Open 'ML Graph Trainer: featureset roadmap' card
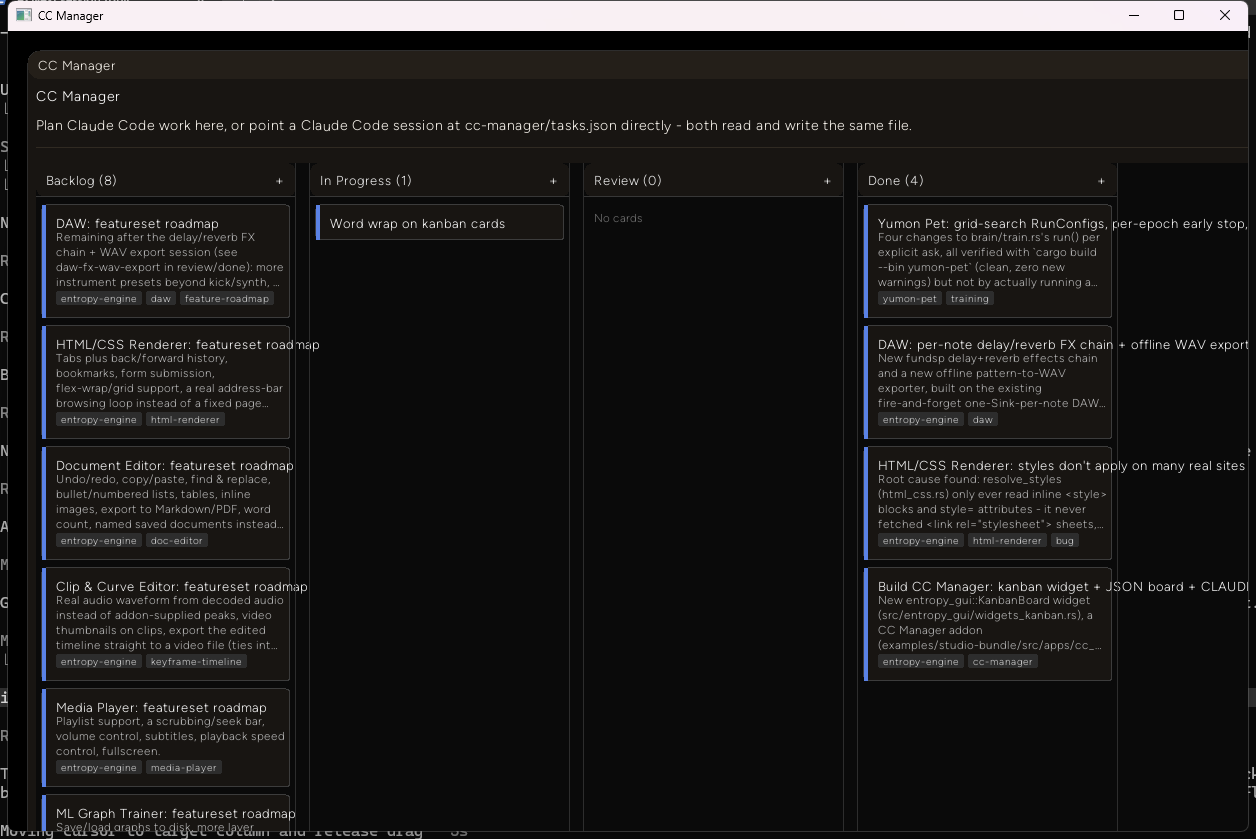The width and height of the screenshot is (1256, 839). tap(166, 813)
